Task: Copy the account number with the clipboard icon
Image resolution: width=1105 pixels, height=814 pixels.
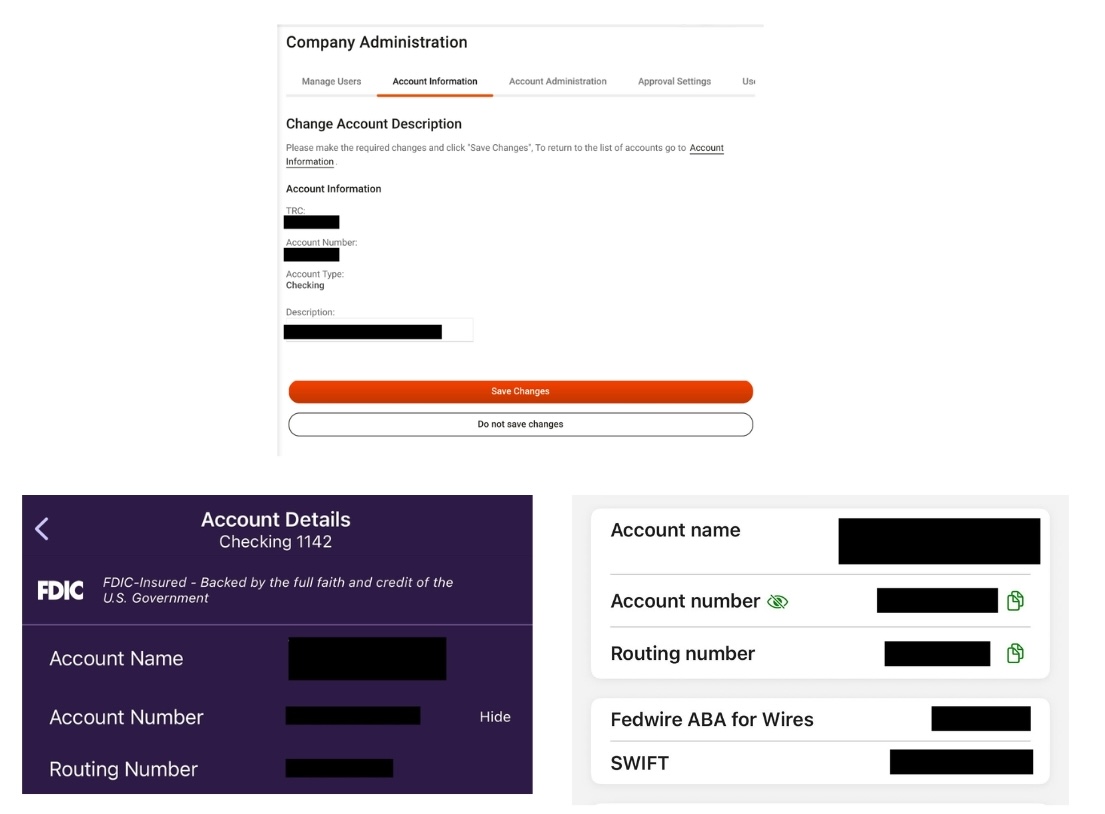Action: 1015,600
